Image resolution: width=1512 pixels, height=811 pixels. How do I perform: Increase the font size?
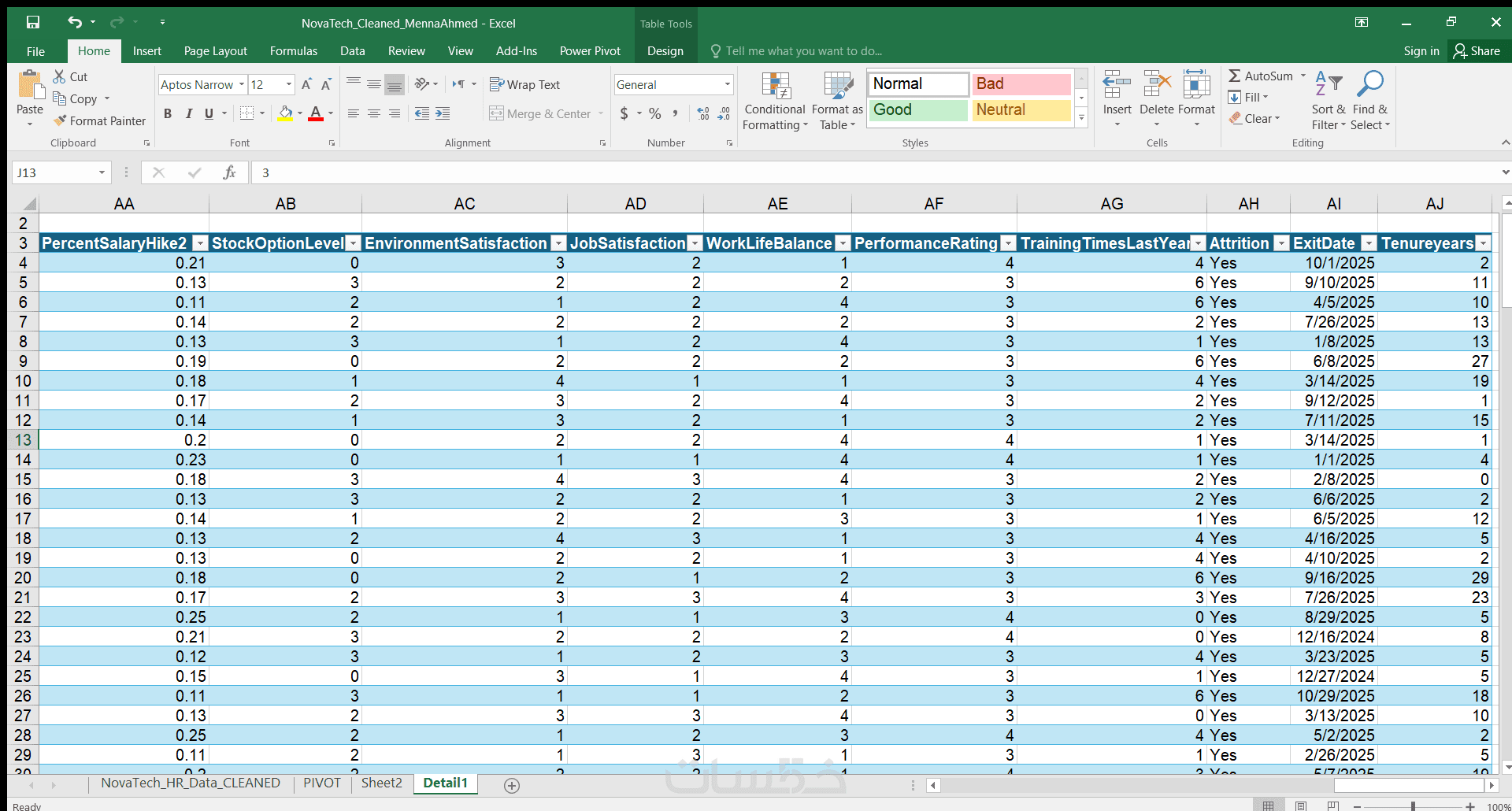click(x=307, y=84)
